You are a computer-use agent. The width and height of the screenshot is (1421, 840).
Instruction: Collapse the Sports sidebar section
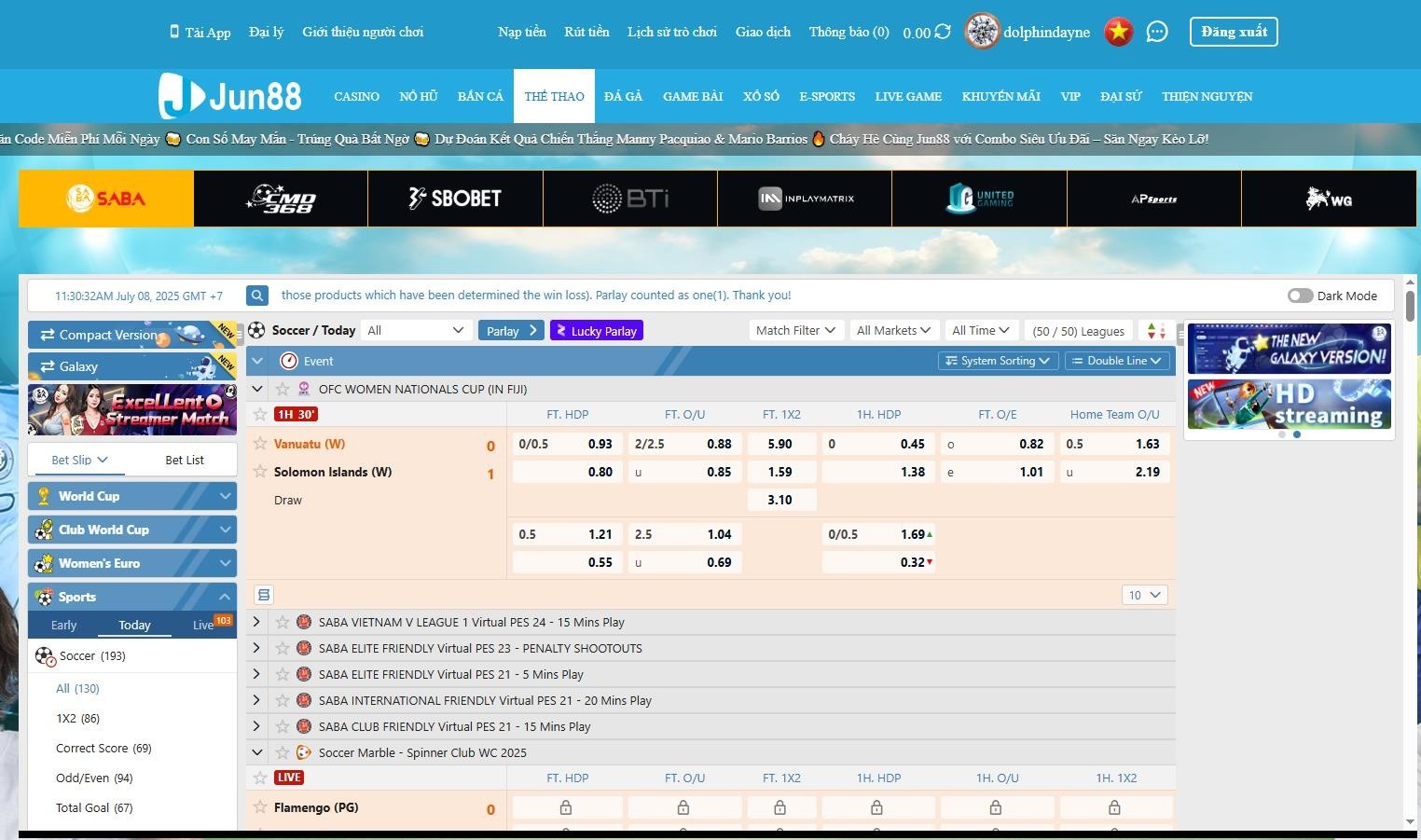click(x=132, y=597)
